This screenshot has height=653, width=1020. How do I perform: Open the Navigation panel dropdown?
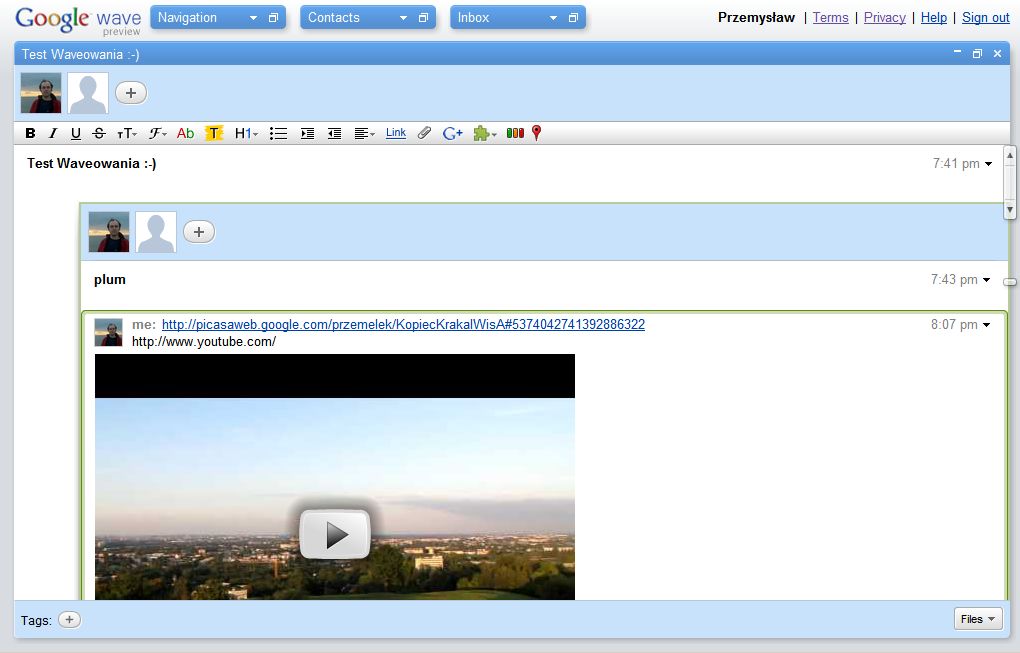point(253,18)
